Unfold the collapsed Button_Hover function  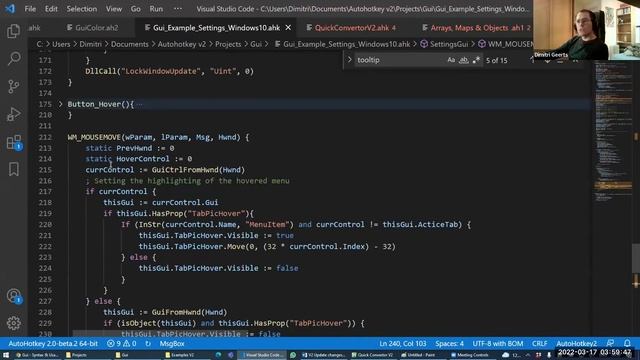[x=60, y=104]
